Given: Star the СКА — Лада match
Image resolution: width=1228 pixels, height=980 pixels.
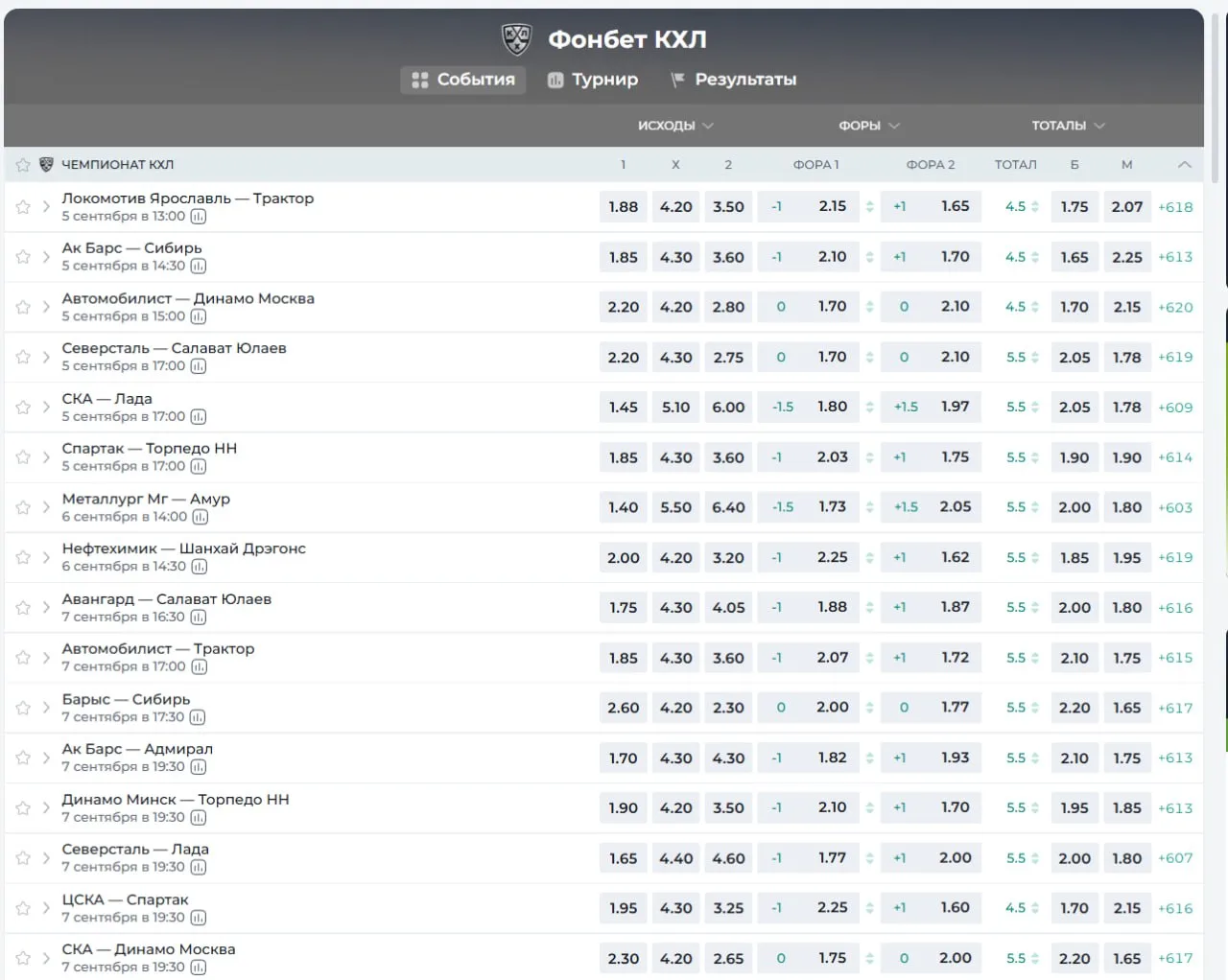Looking at the screenshot, I should point(23,408).
